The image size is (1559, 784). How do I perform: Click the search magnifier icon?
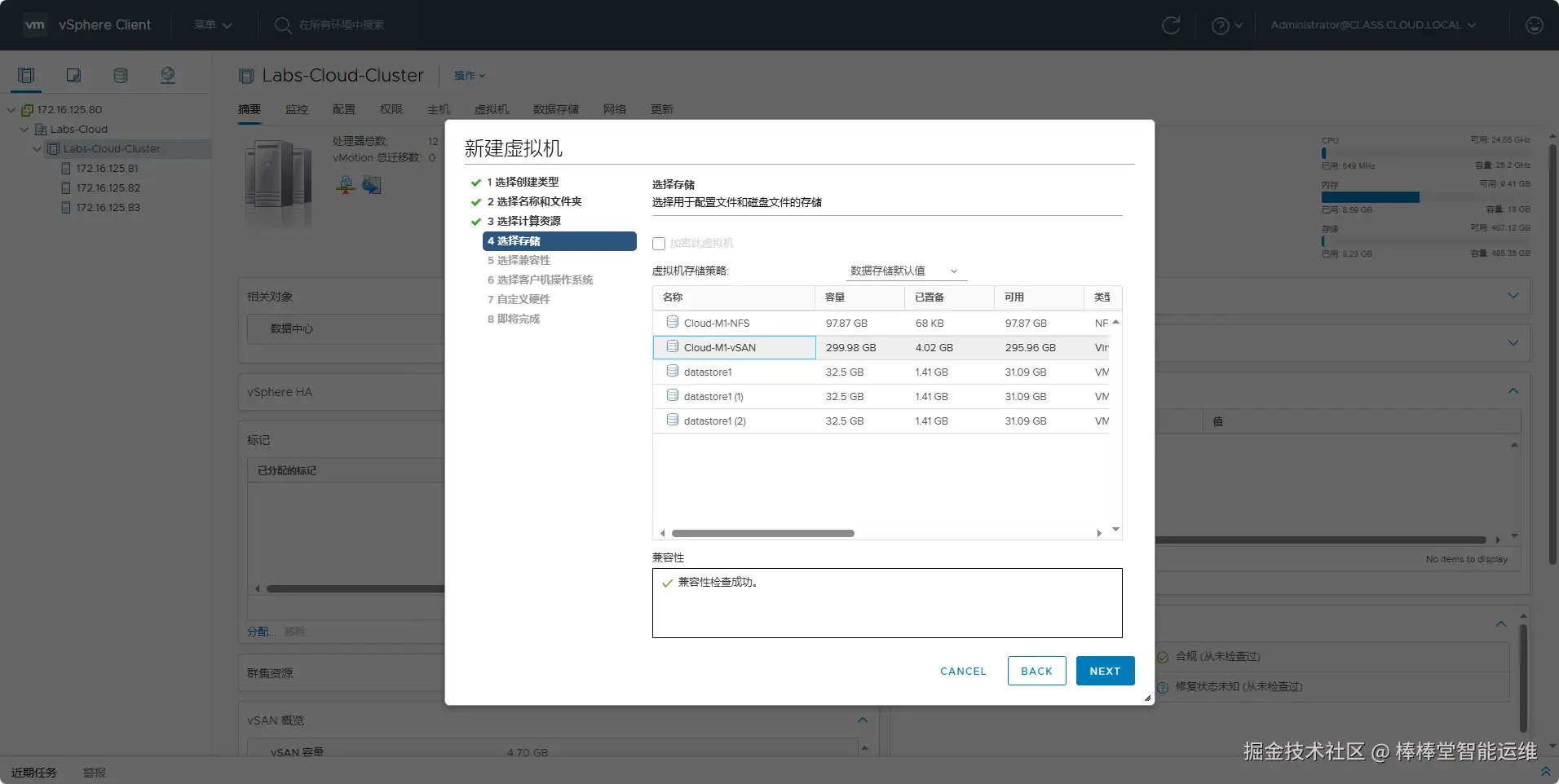pyautogui.click(x=282, y=25)
